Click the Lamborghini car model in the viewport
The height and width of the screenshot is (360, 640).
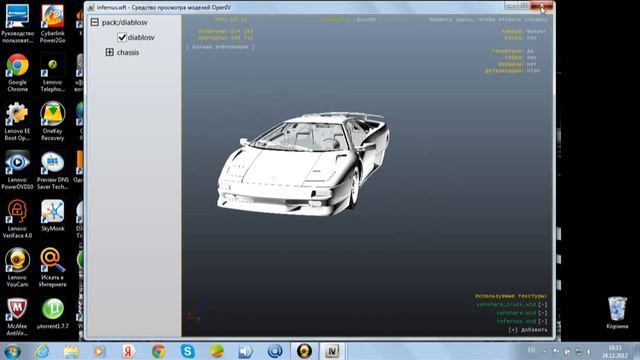[x=303, y=164]
